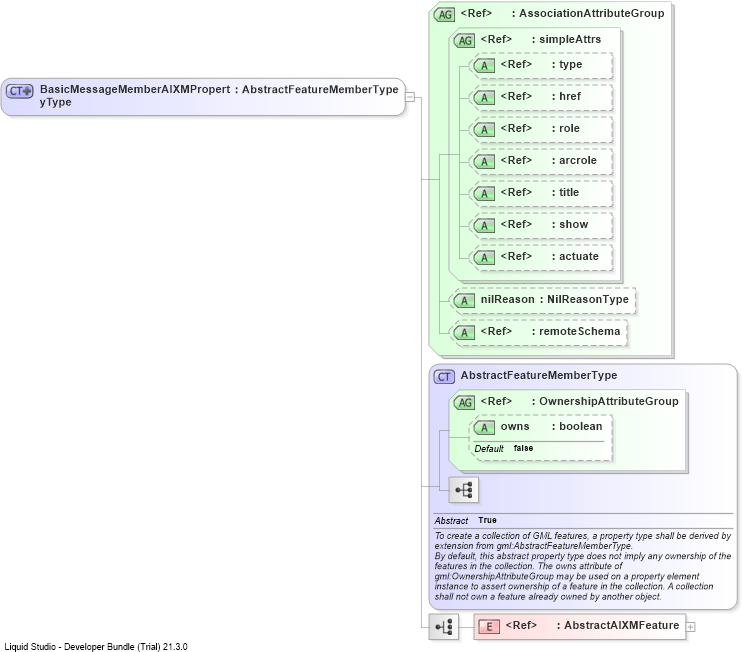742x652 pixels.
Task: Select the ': arcrole' attribute name
Action: coord(574,160)
